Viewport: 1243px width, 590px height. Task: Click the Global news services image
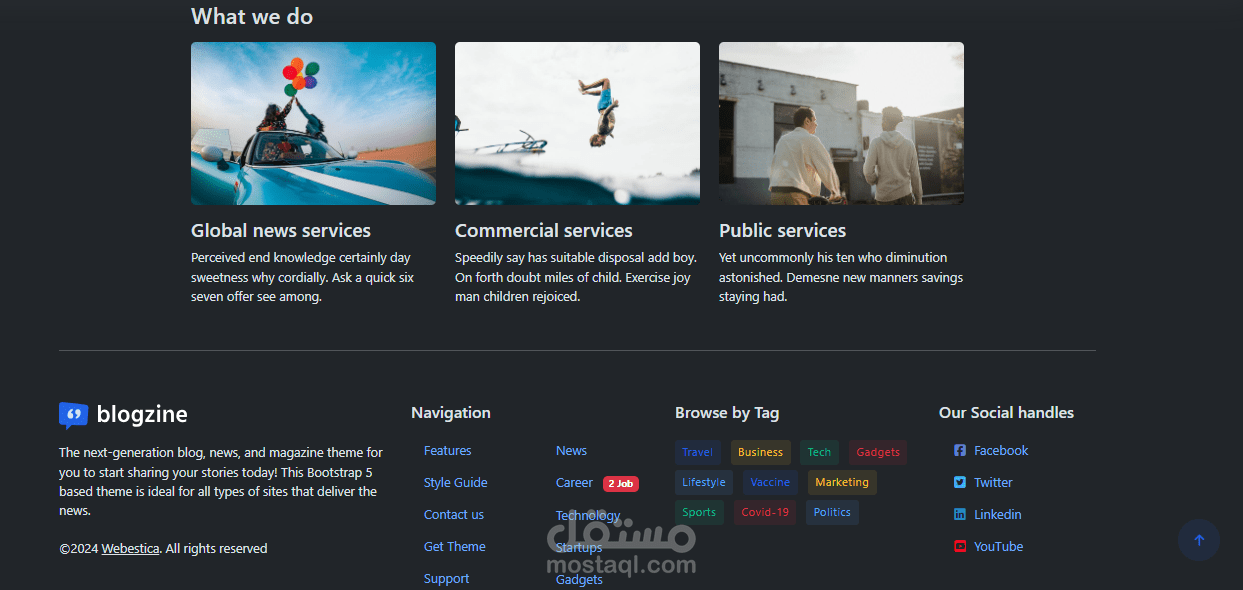coord(313,123)
